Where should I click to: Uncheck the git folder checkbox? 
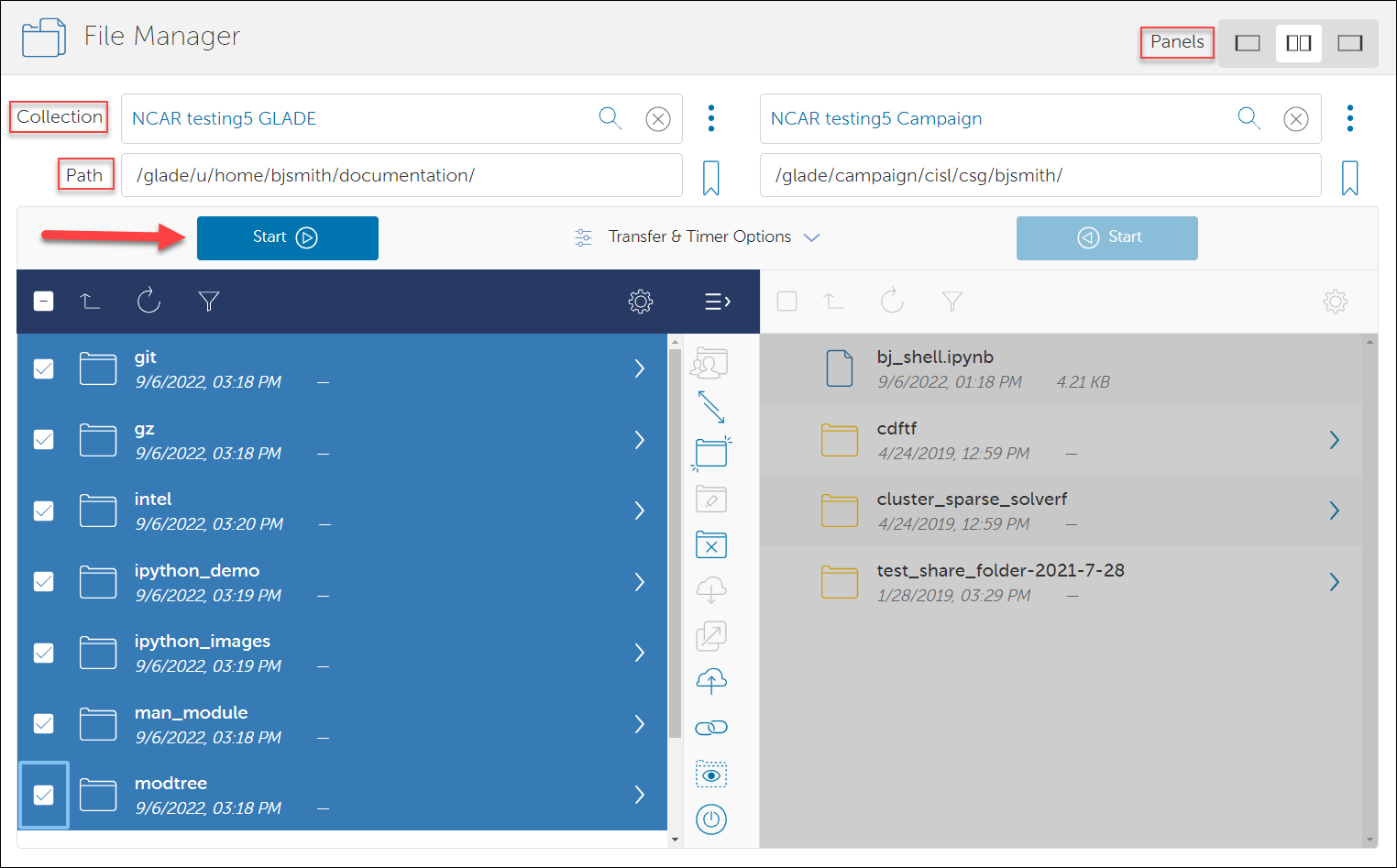click(x=44, y=368)
